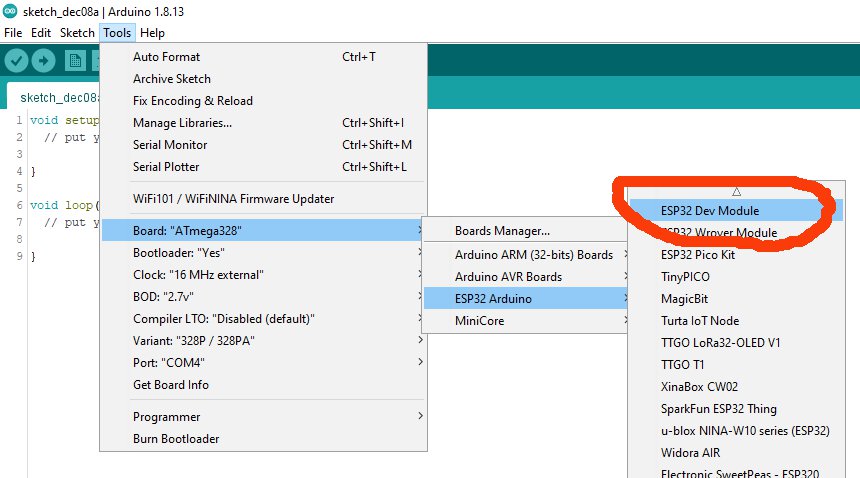
Task: Select TTGO LoRa32-OLED V1 board
Action: click(x=736, y=342)
